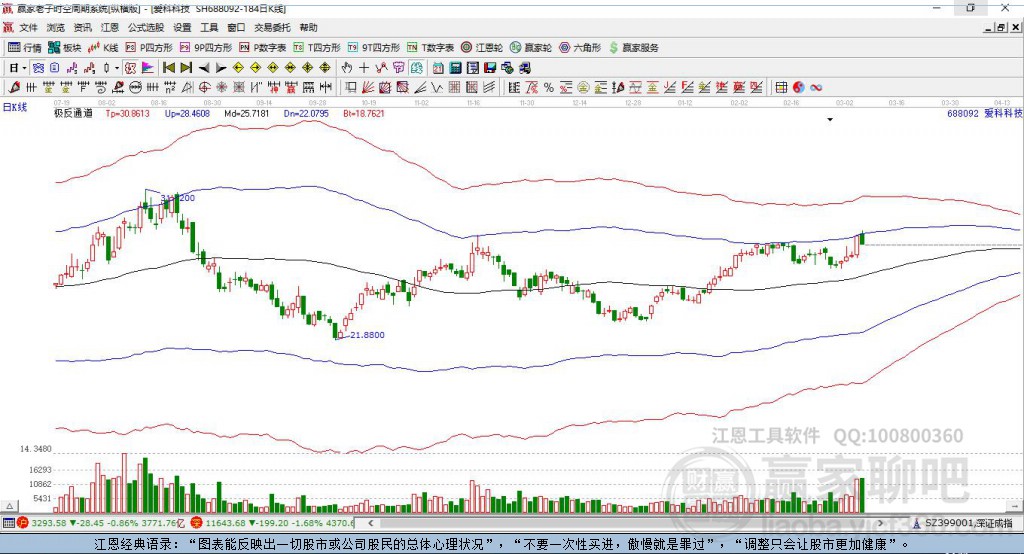Click the 21.8800 low price label
Screen dimensions: 1024x554
367,334
